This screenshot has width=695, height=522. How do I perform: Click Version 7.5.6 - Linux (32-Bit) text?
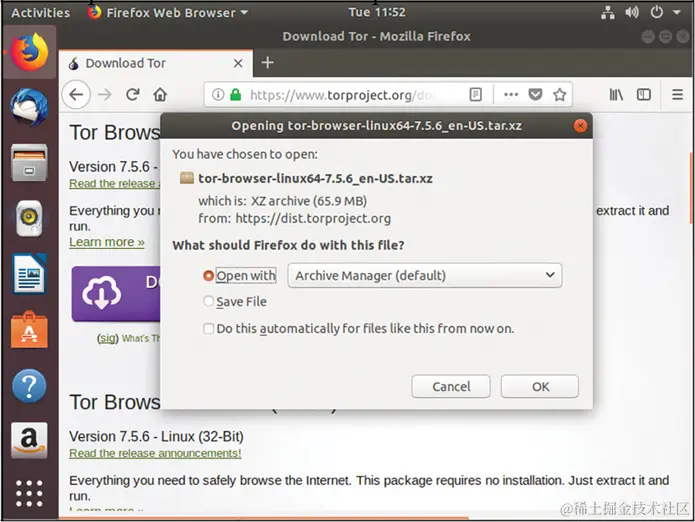(x=156, y=436)
